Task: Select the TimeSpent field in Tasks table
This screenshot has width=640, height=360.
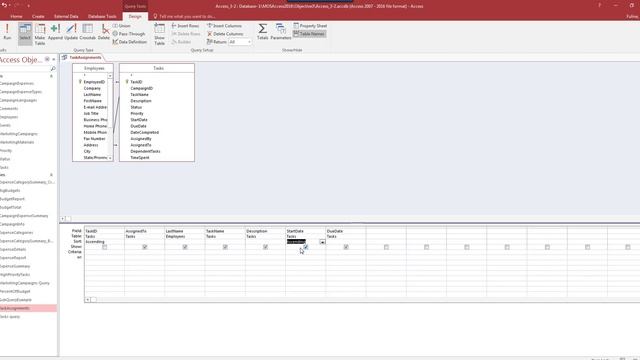Action: point(140,158)
